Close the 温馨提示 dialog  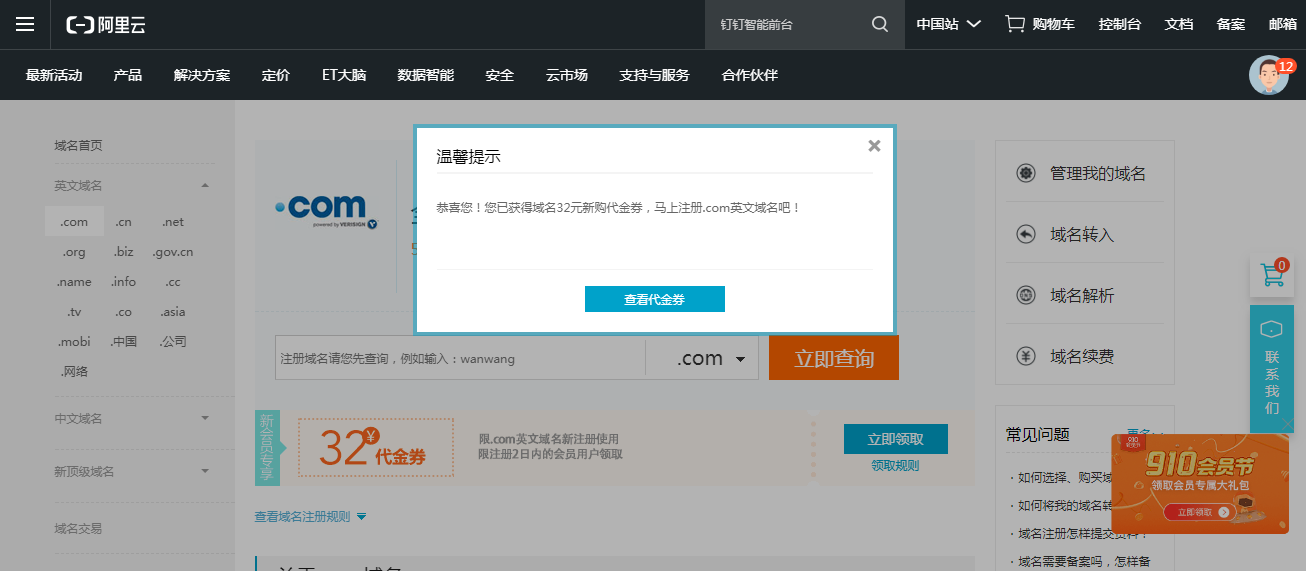click(x=874, y=146)
